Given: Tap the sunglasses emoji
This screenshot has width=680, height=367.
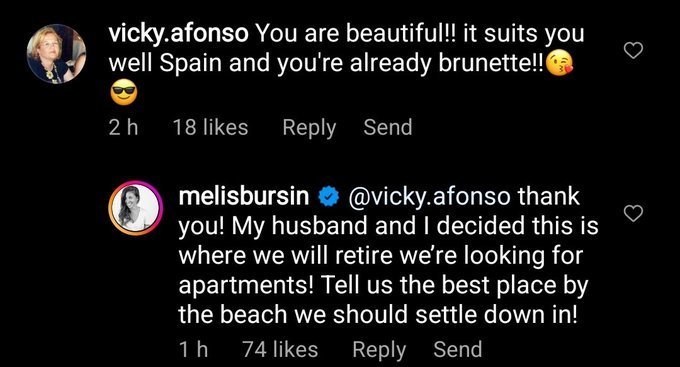Looking at the screenshot, I should point(124,94).
